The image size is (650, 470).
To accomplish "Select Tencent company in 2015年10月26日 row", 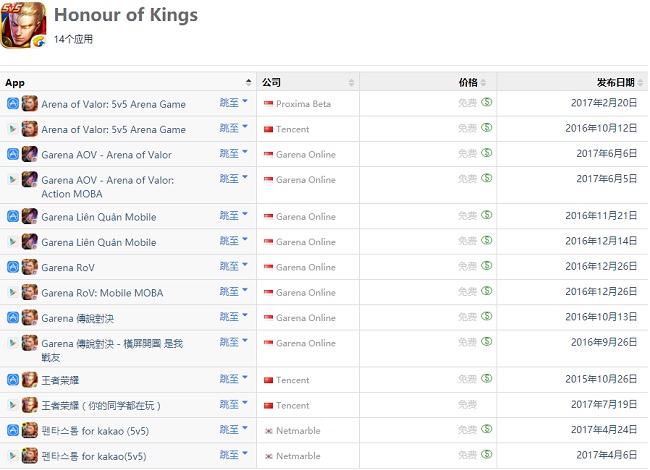I will click(293, 380).
